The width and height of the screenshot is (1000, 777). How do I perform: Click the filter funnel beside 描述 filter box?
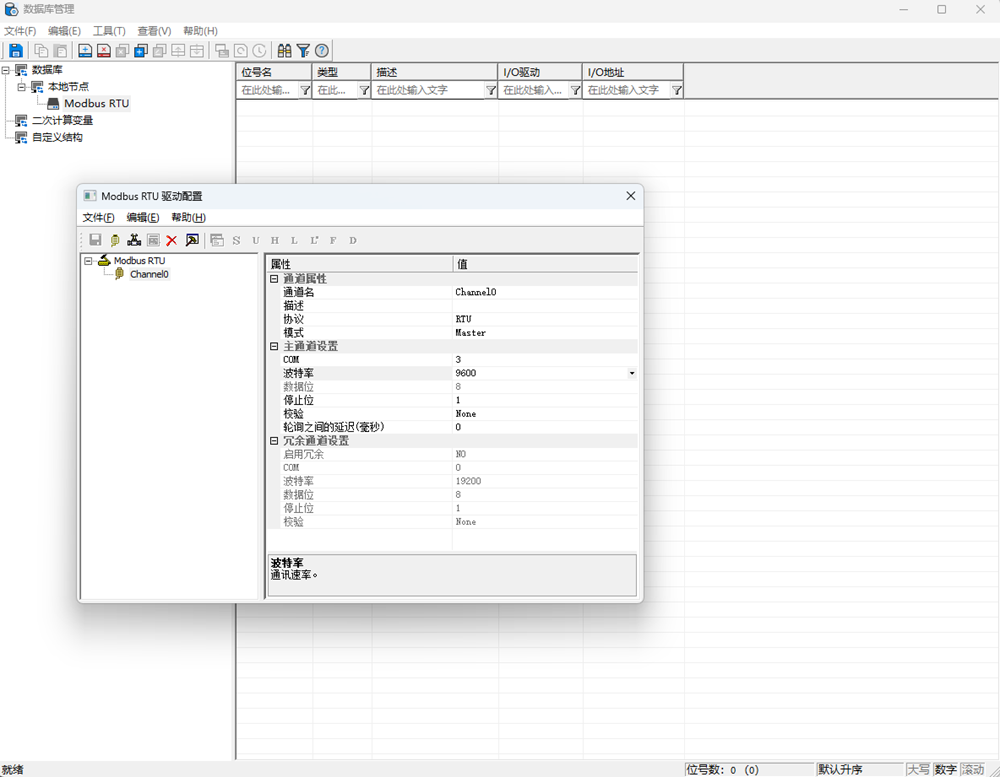pos(490,91)
